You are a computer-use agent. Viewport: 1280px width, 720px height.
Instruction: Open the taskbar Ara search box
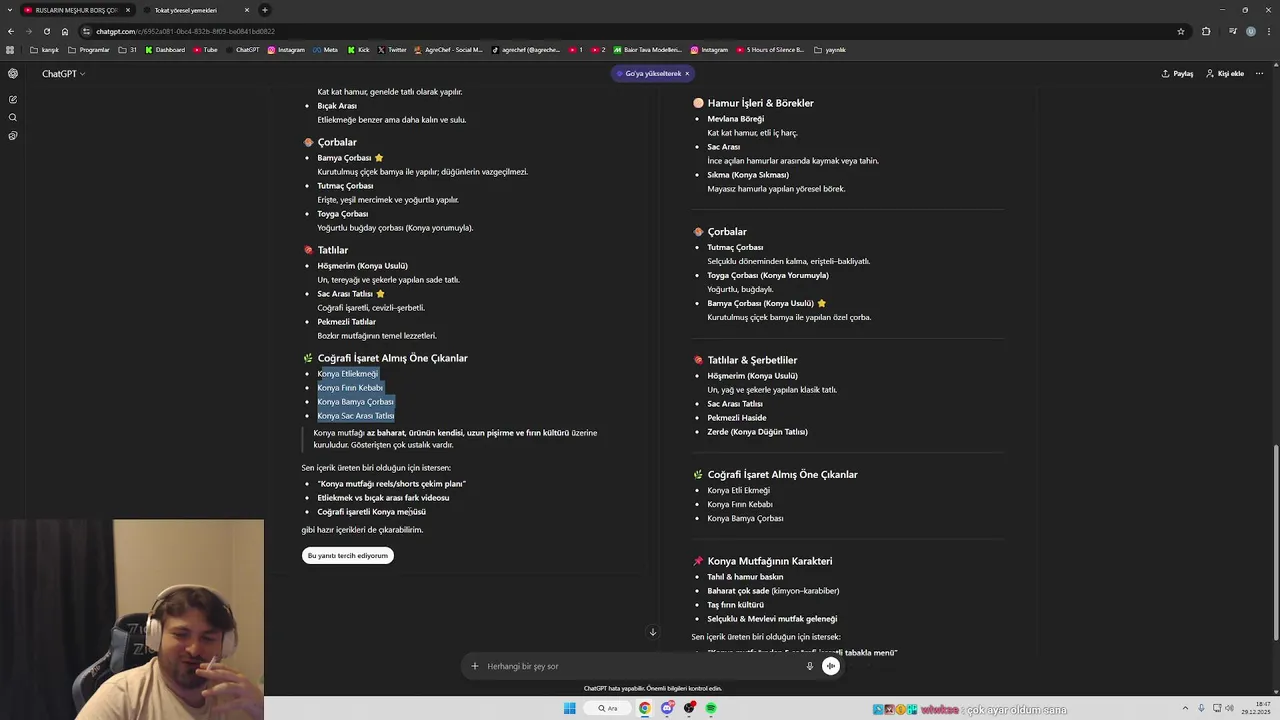[608, 708]
